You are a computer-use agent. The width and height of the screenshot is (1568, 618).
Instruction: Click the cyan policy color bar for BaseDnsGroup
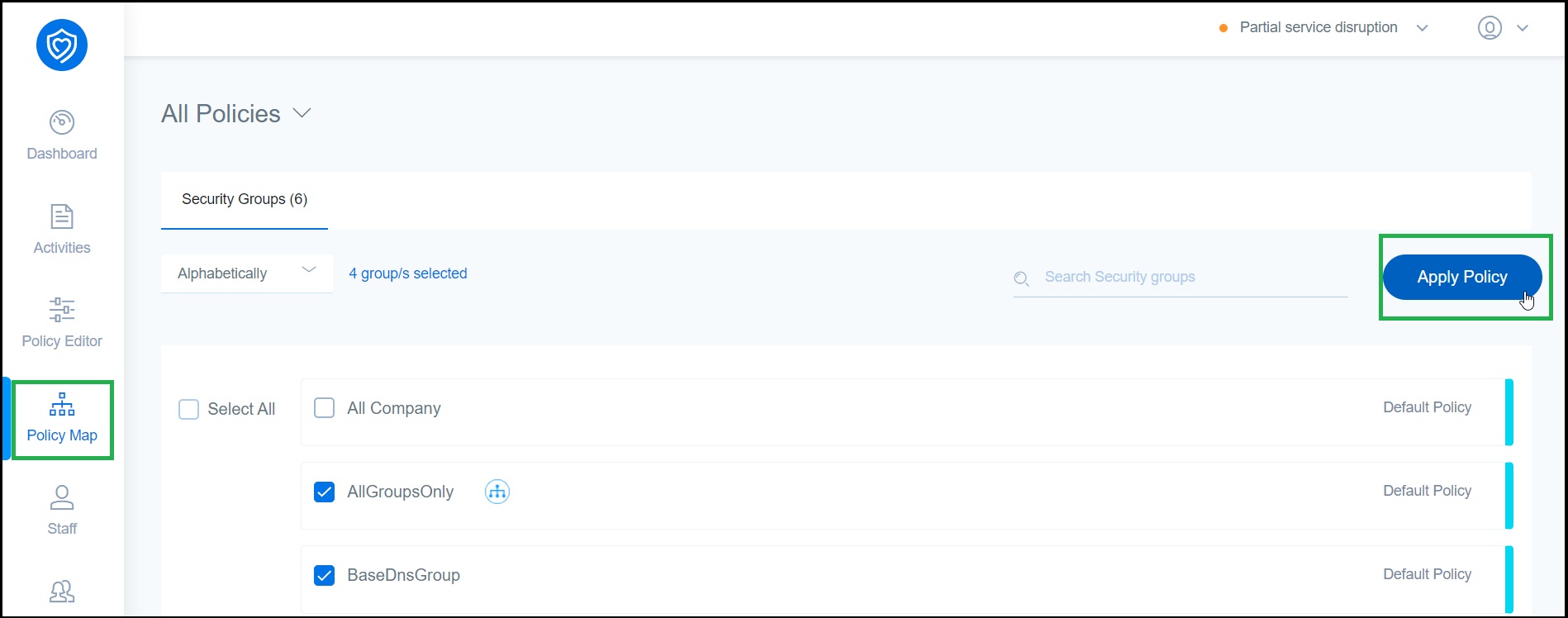click(1509, 580)
